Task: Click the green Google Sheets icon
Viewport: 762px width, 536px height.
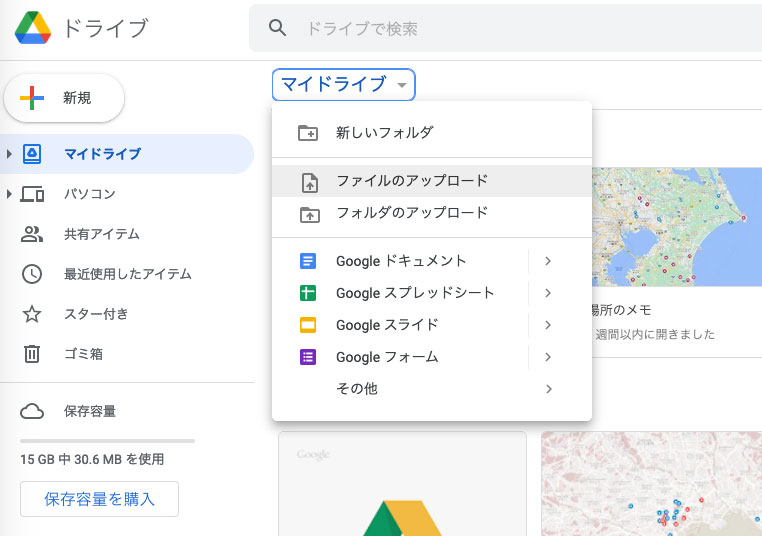Action: point(308,293)
